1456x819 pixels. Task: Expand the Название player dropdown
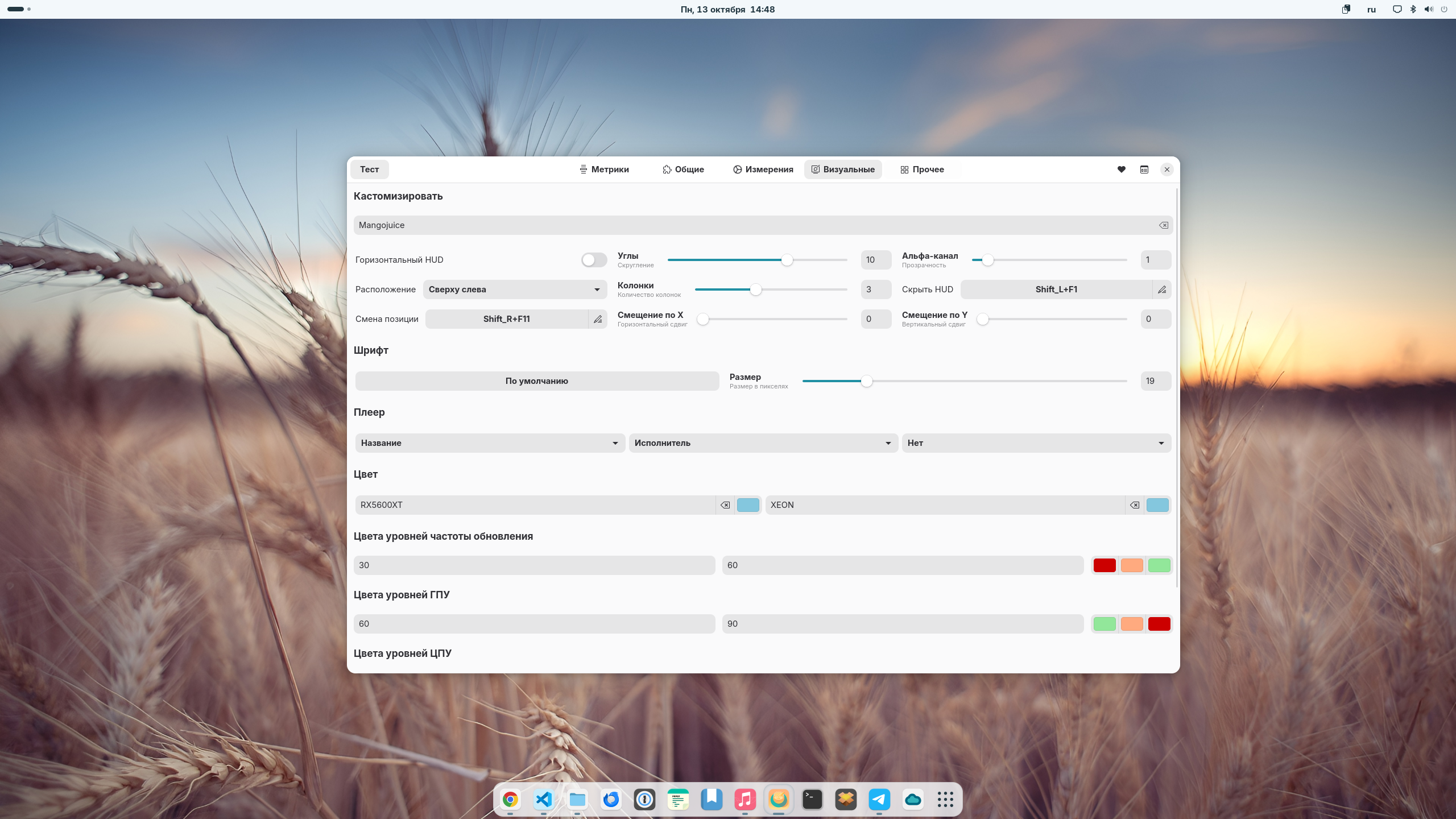[x=490, y=443]
